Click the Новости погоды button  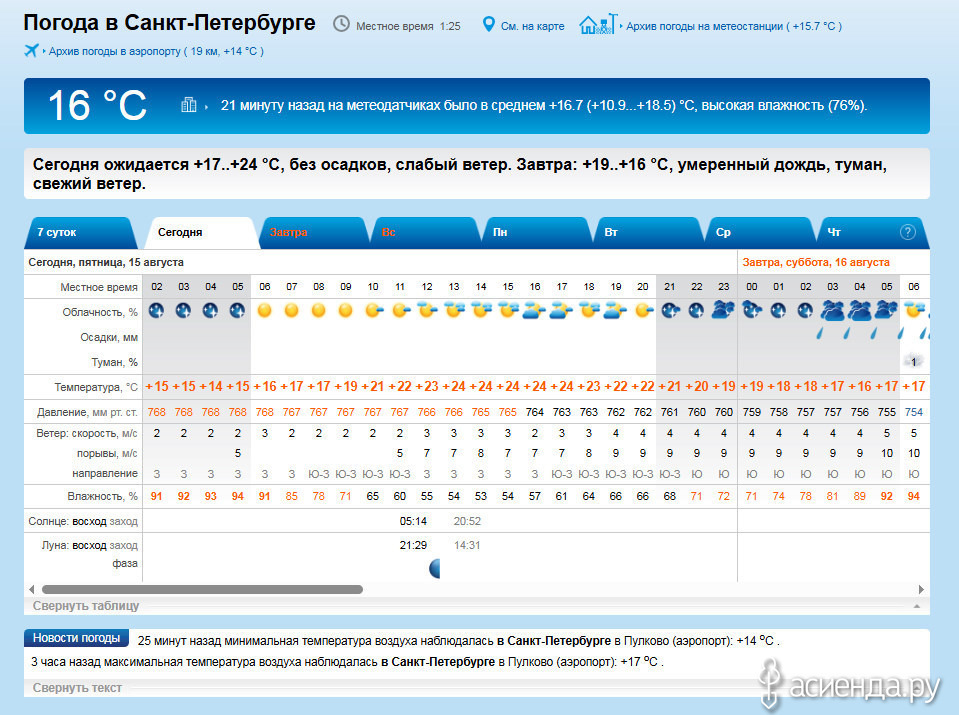(x=76, y=638)
